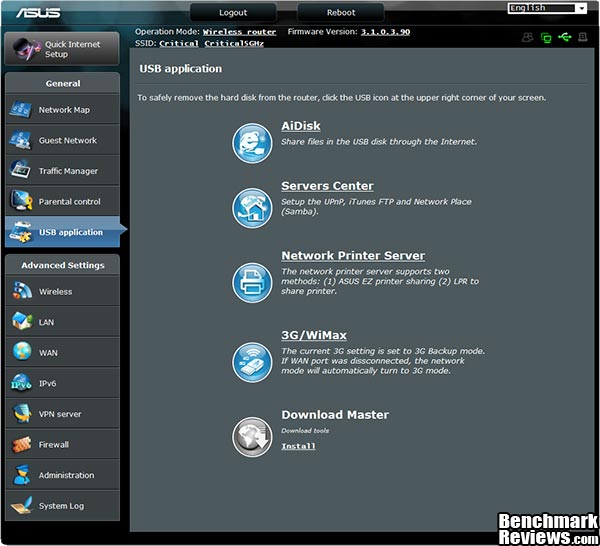Click the Quick Internet Setup wizard icon
Image resolution: width=600 pixels, height=546 pixels.
click(x=26, y=49)
